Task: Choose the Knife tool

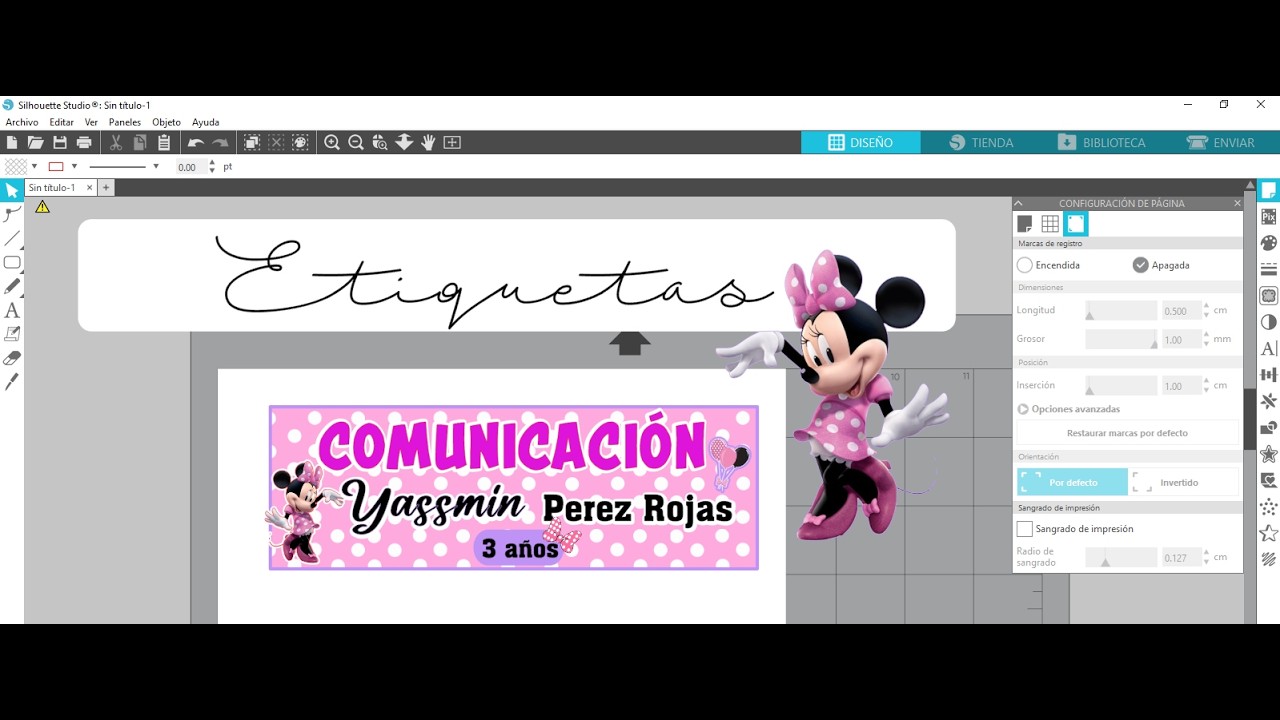Action: click(x=12, y=382)
